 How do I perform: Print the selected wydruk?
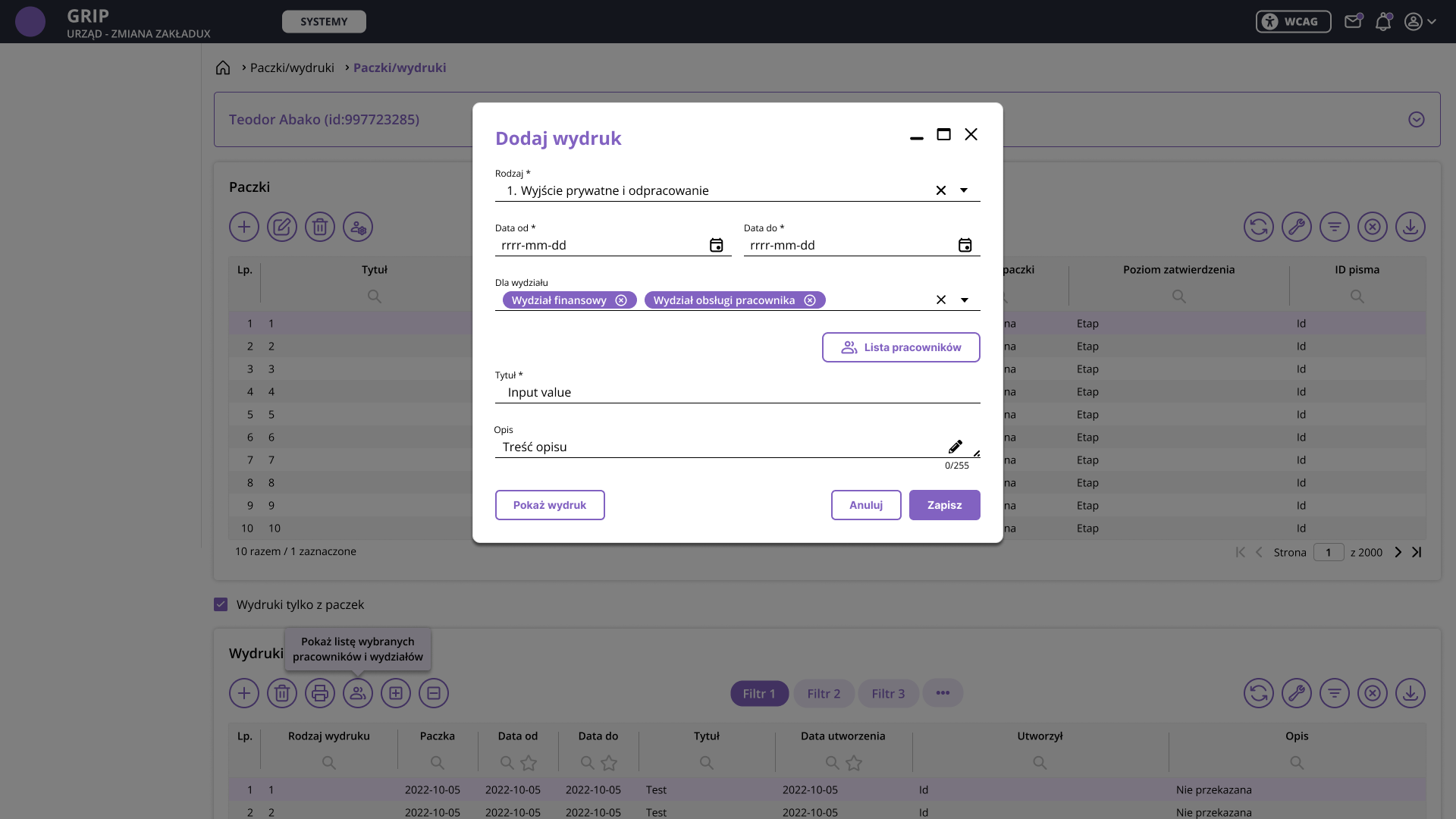pos(320,693)
